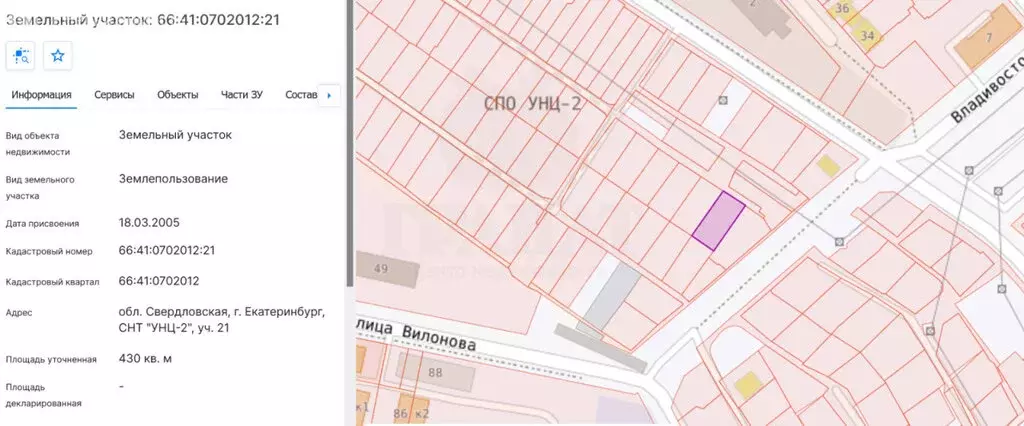Image resolution: width=1024 pixels, height=426 pixels.
Task: Click the Дата присвоения label
Action: tap(42, 223)
